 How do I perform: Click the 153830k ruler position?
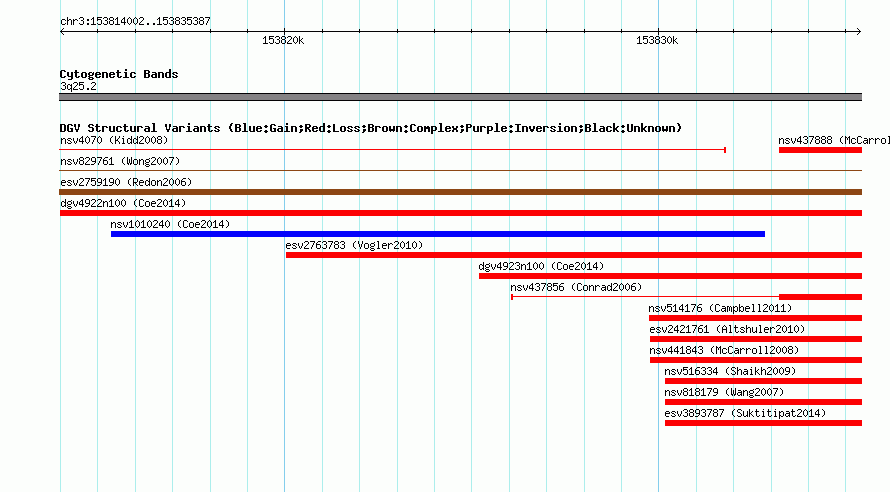pos(657,40)
